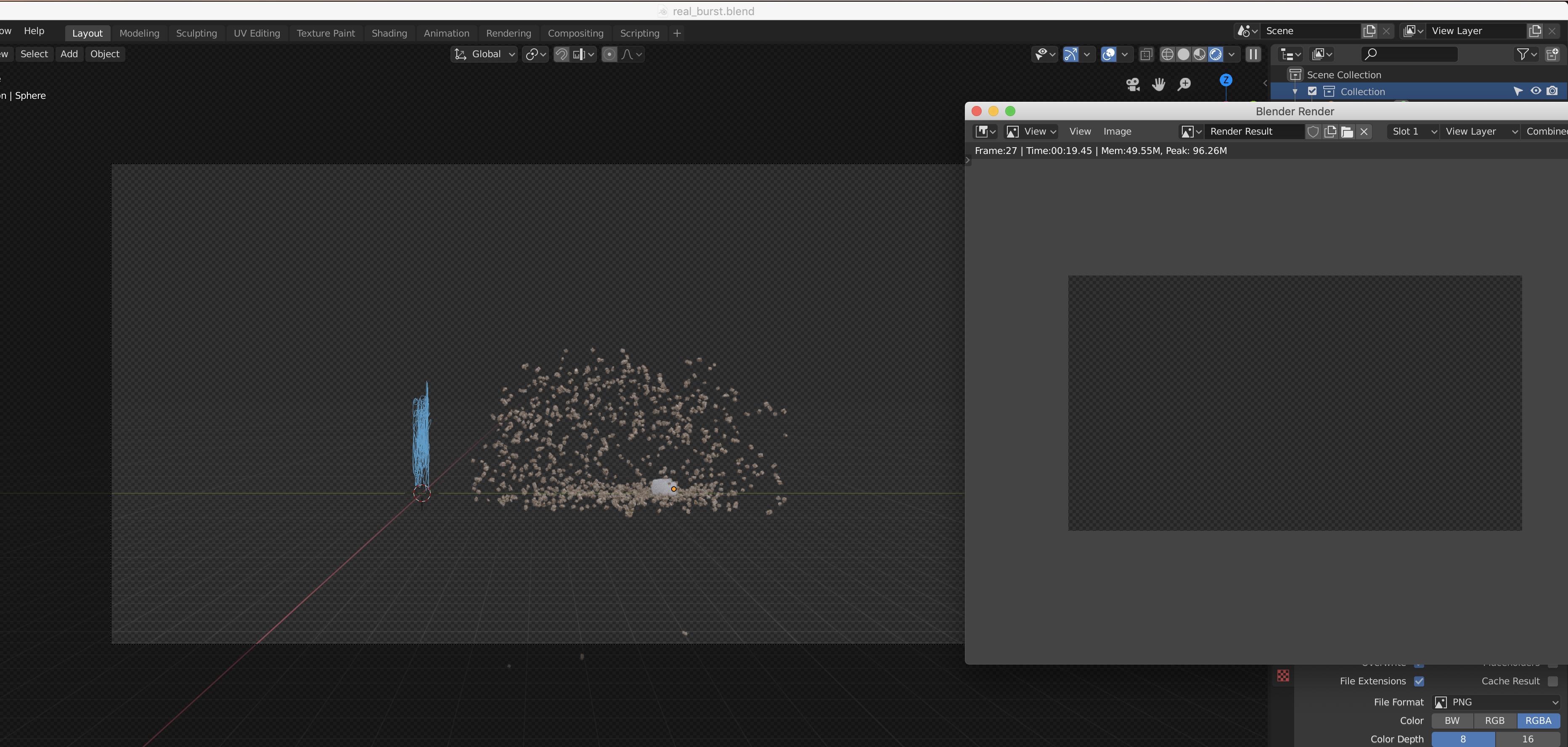Toggle viewport overlays
Image resolution: width=1568 pixels, height=747 pixels.
(x=1108, y=54)
